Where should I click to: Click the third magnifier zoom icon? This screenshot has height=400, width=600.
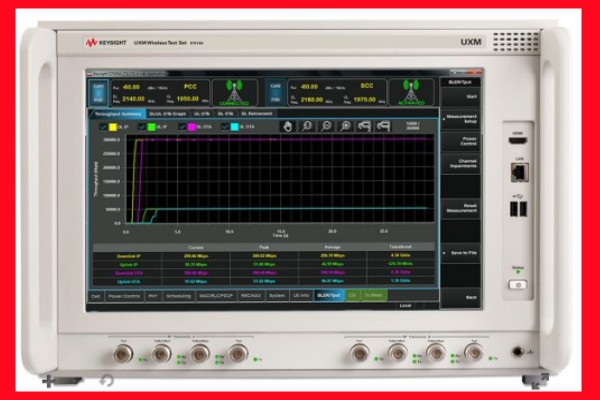[x=343, y=126]
